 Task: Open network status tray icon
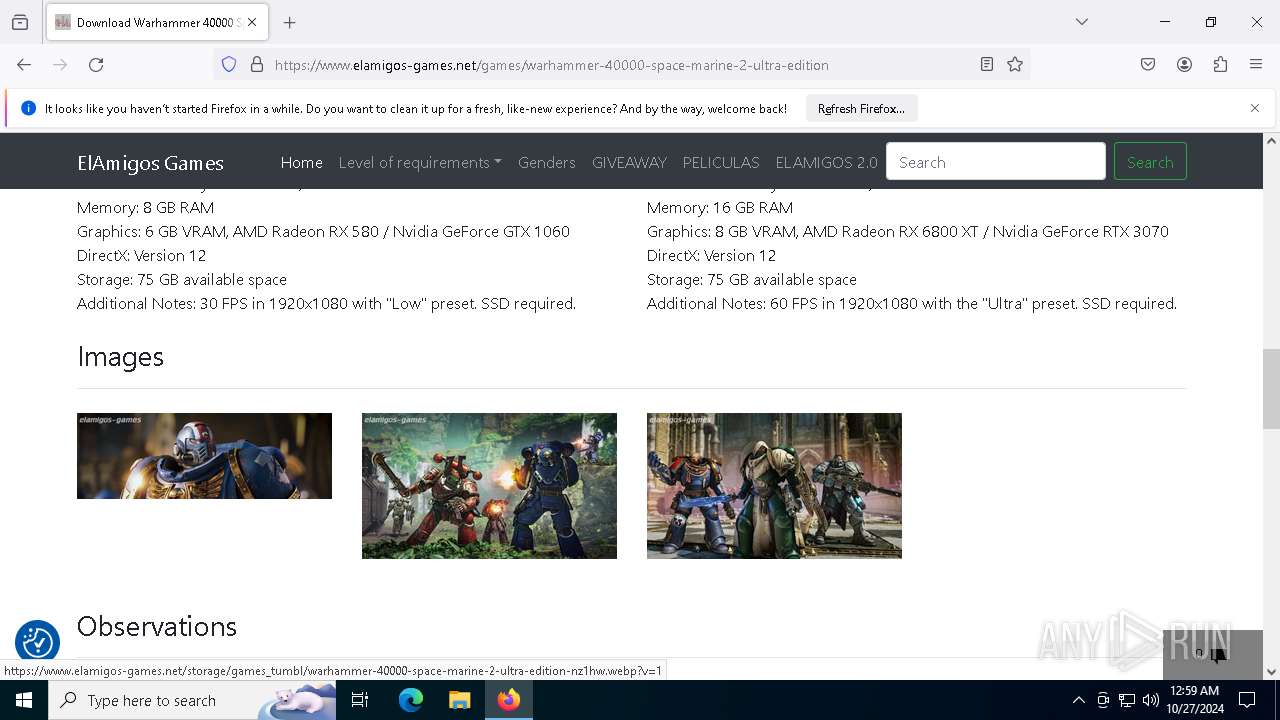coord(1127,700)
